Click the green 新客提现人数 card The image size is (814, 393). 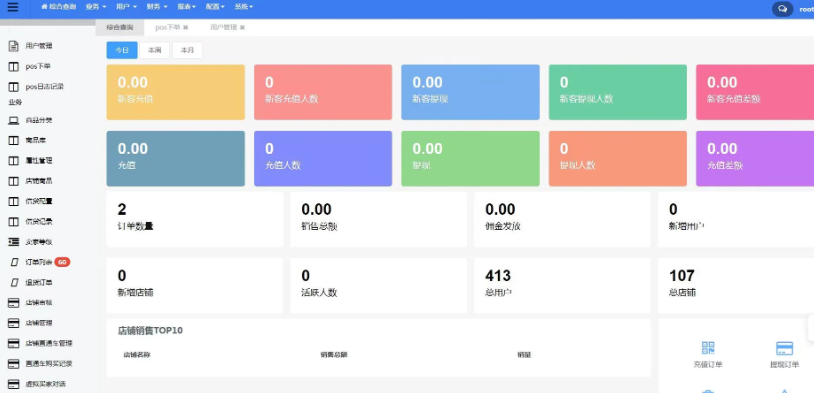618,92
